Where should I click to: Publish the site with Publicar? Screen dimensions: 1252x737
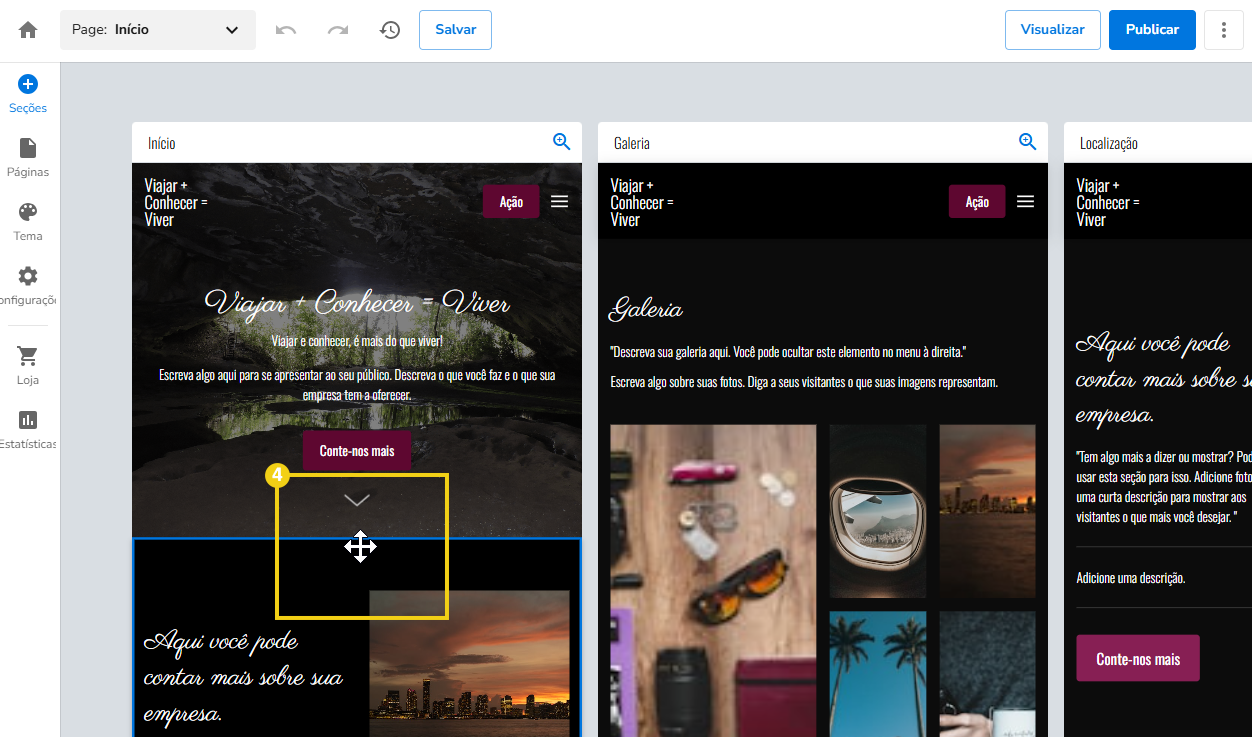tap(1152, 30)
